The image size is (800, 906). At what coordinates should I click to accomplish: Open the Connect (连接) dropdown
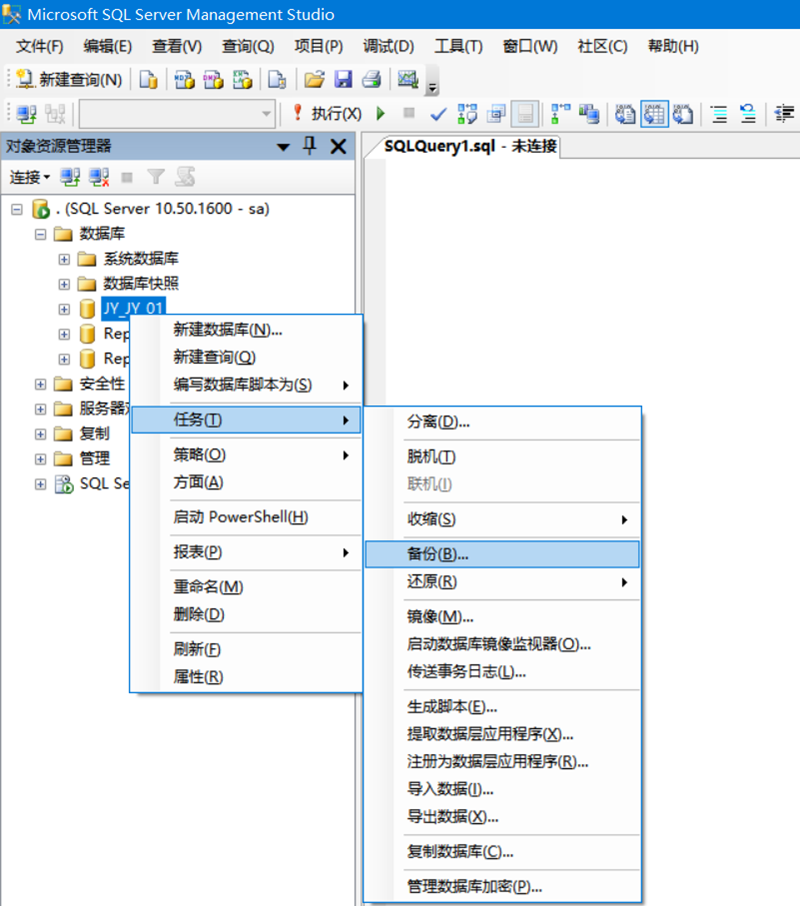click(30, 177)
